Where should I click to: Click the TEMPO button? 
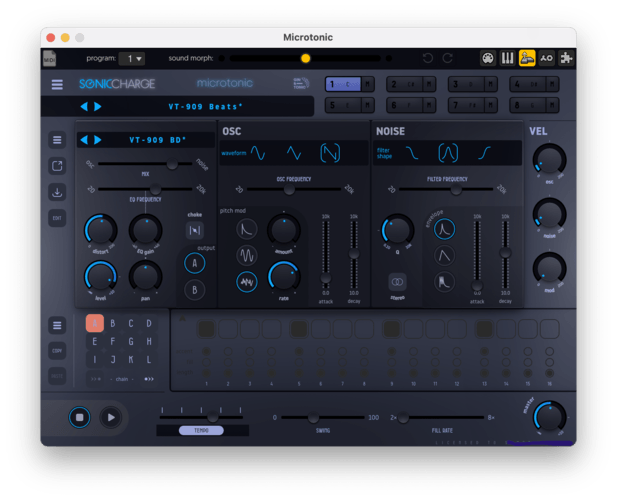pos(201,431)
